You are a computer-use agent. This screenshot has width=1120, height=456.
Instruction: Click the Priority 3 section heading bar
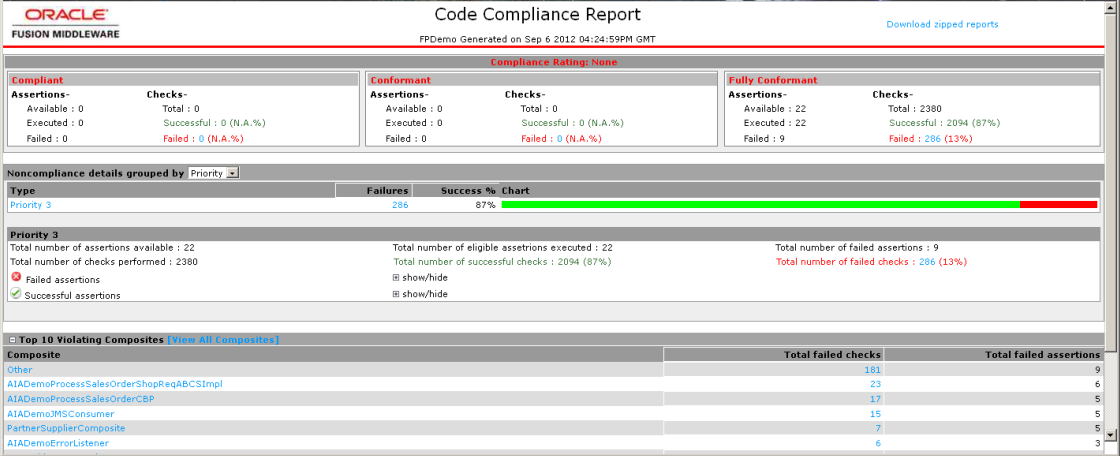[x=554, y=234]
